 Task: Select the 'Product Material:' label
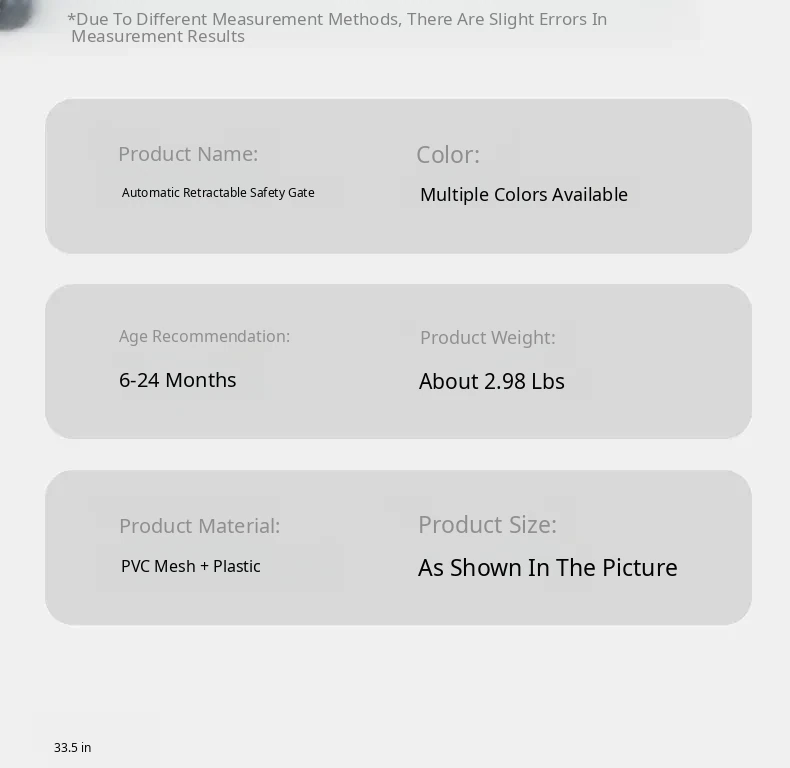199,526
